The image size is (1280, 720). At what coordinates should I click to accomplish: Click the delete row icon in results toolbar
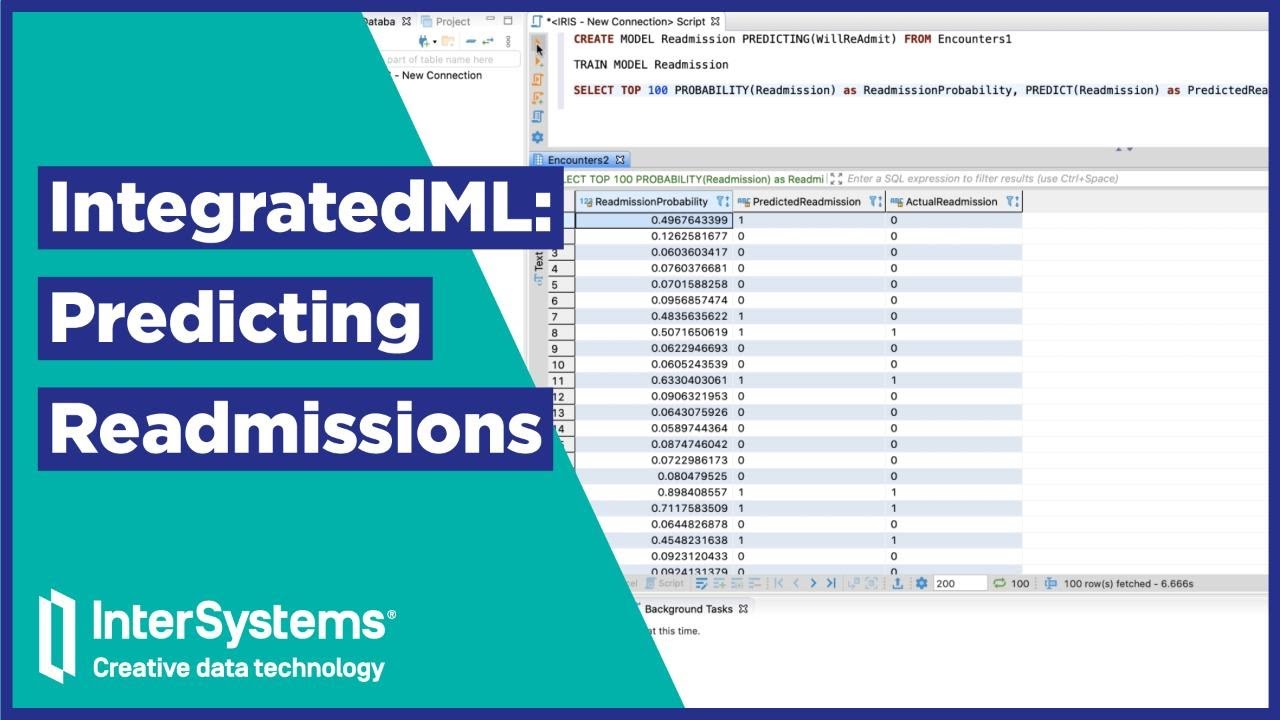[x=755, y=583]
